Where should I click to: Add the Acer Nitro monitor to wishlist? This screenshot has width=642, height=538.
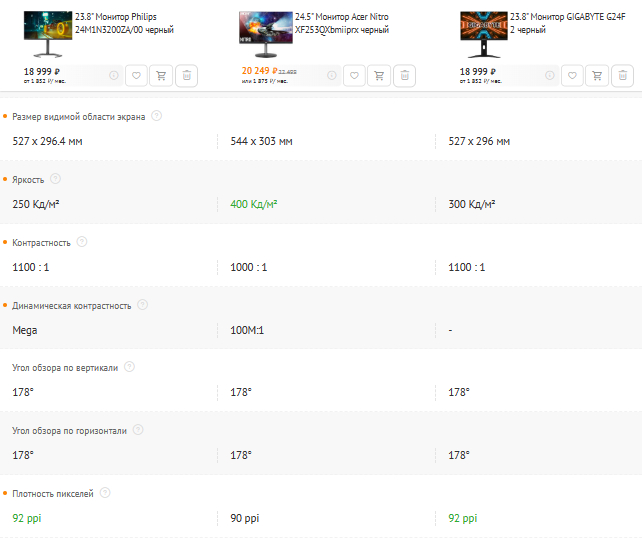tap(355, 75)
